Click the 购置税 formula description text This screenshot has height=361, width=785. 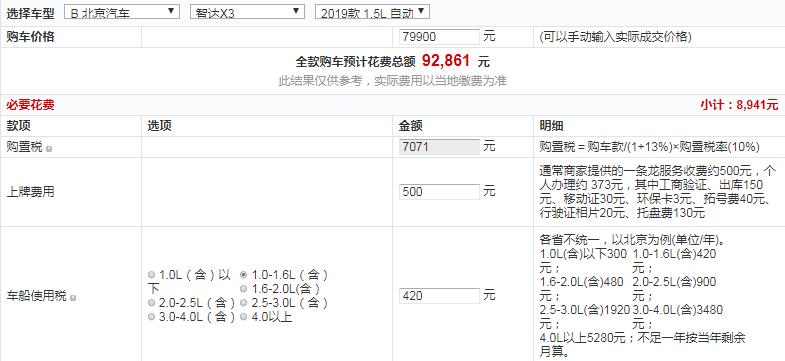click(650, 147)
